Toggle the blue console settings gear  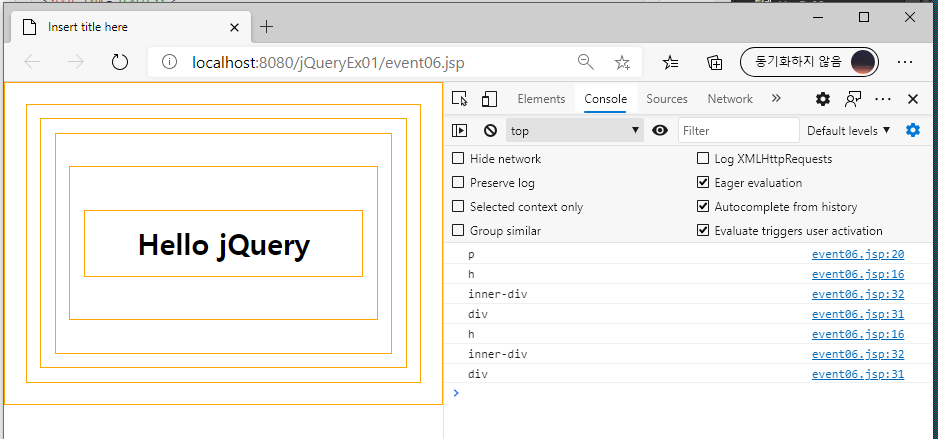click(913, 130)
